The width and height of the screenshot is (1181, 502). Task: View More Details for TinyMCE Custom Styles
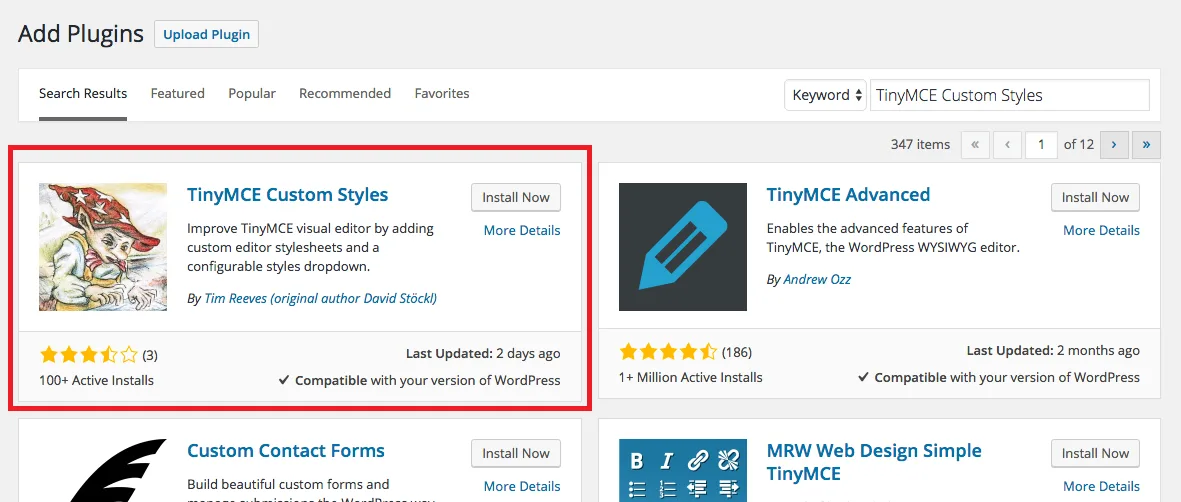click(522, 231)
